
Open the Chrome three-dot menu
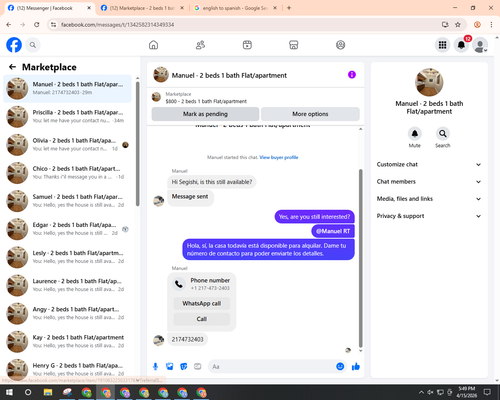491,25
